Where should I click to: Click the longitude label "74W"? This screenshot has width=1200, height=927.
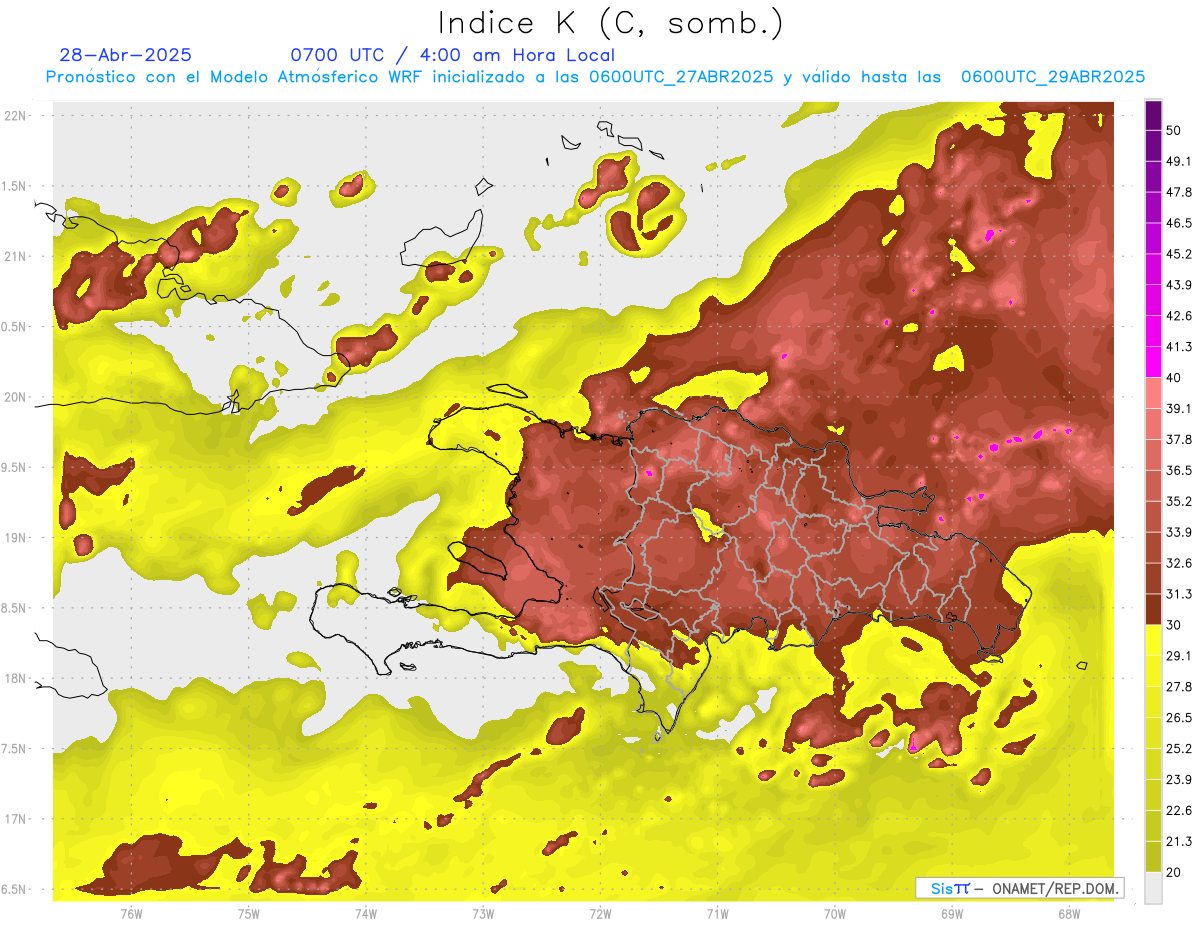(365, 913)
